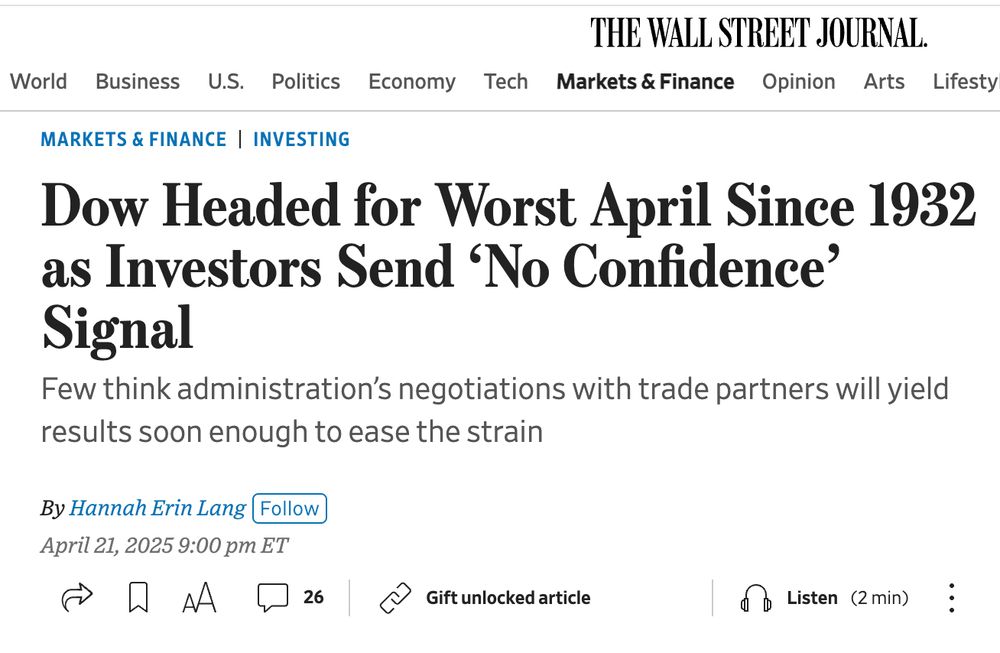Image resolution: width=1000 pixels, height=653 pixels.
Task: Open the World section
Action: coord(39,82)
